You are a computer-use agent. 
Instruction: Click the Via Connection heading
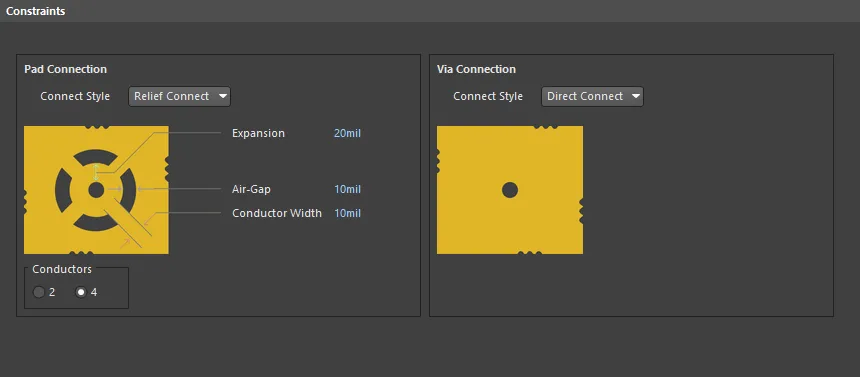coord(476,69)
